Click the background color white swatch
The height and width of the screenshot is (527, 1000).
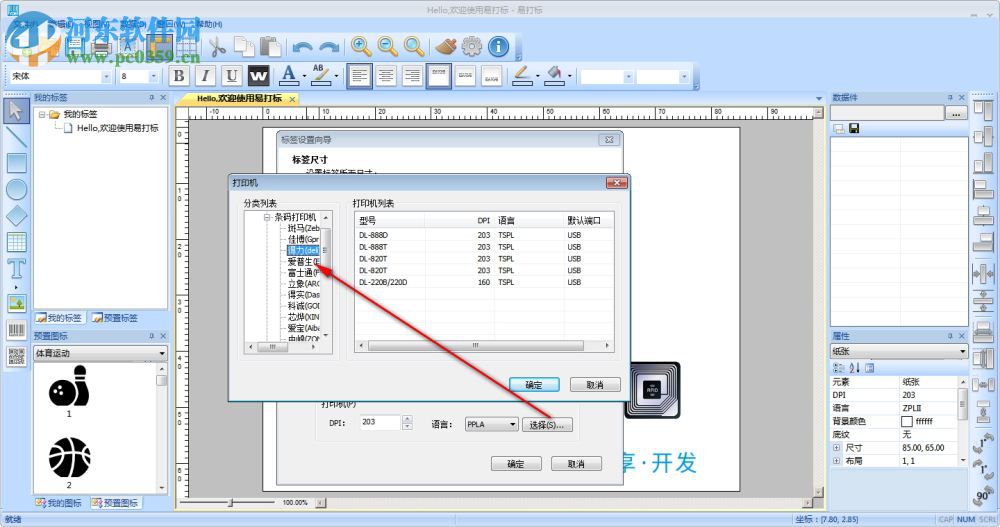tap(907, 421)
